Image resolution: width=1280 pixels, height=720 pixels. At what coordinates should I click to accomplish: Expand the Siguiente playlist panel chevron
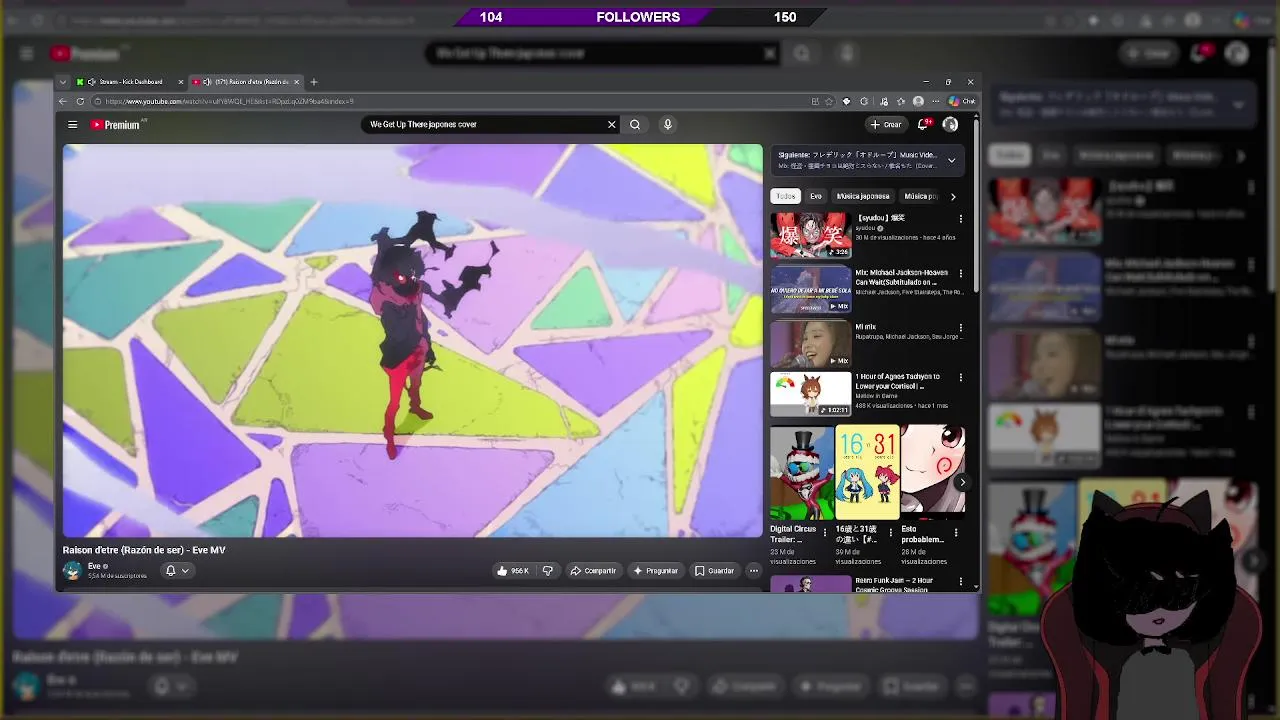[951, 160]
